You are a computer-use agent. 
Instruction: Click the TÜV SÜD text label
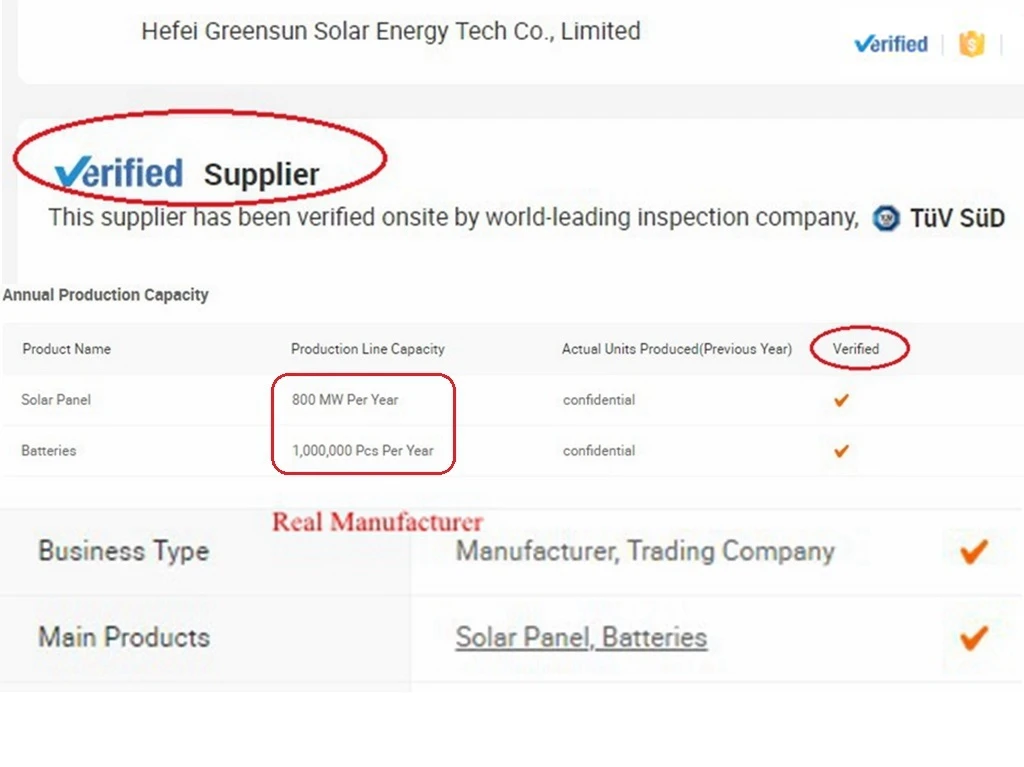957,218
